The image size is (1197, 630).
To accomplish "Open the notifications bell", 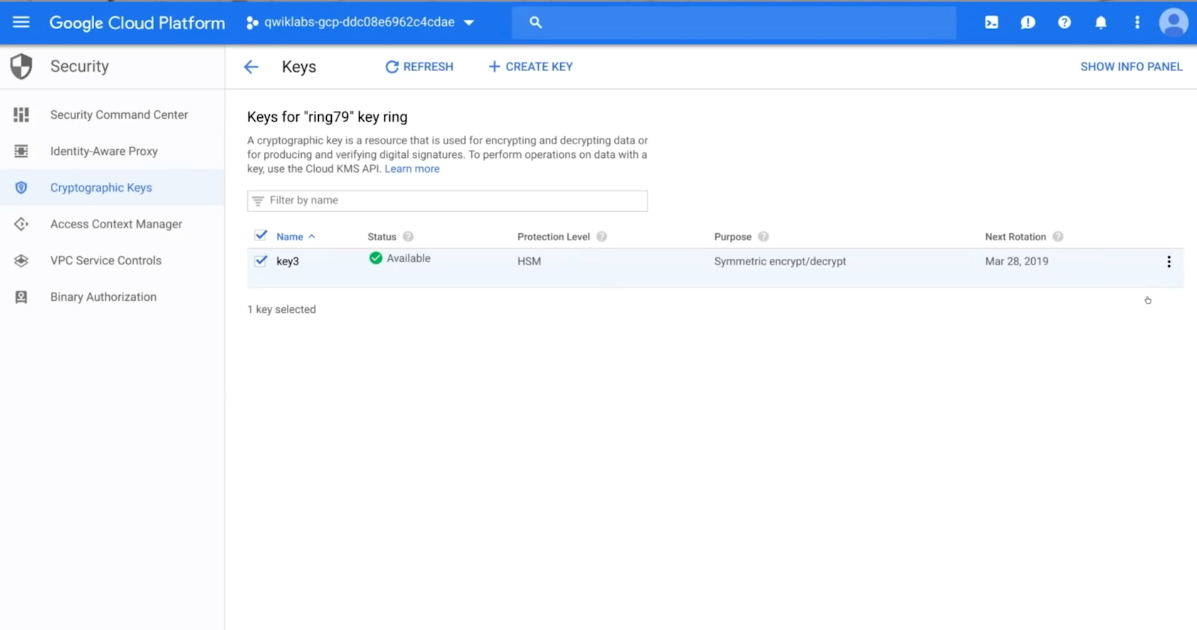I will click(1101, 22).
